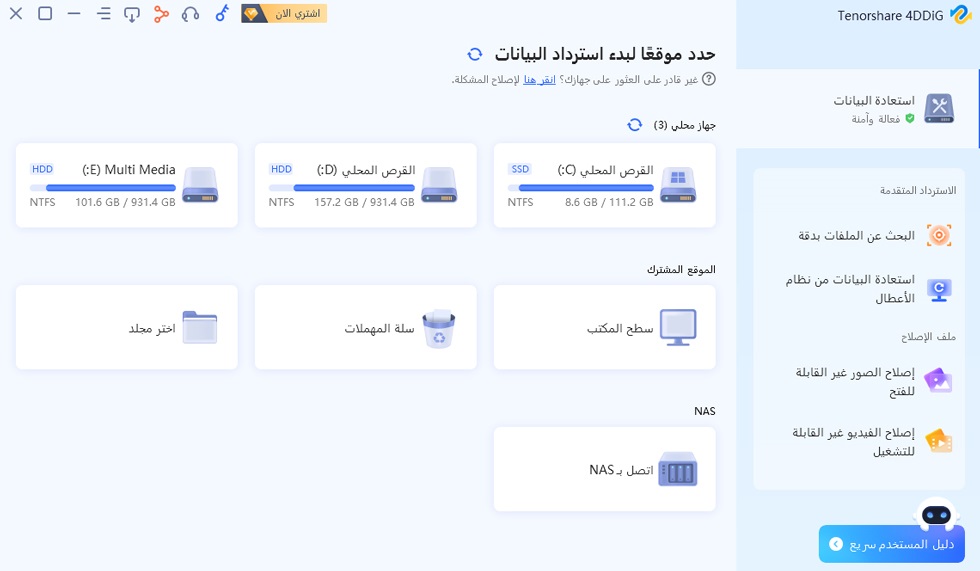Viewport: 980px width, 571px height.
Task: Choose the سطح المكتب desktop location
Action: (x=604, y=327)
